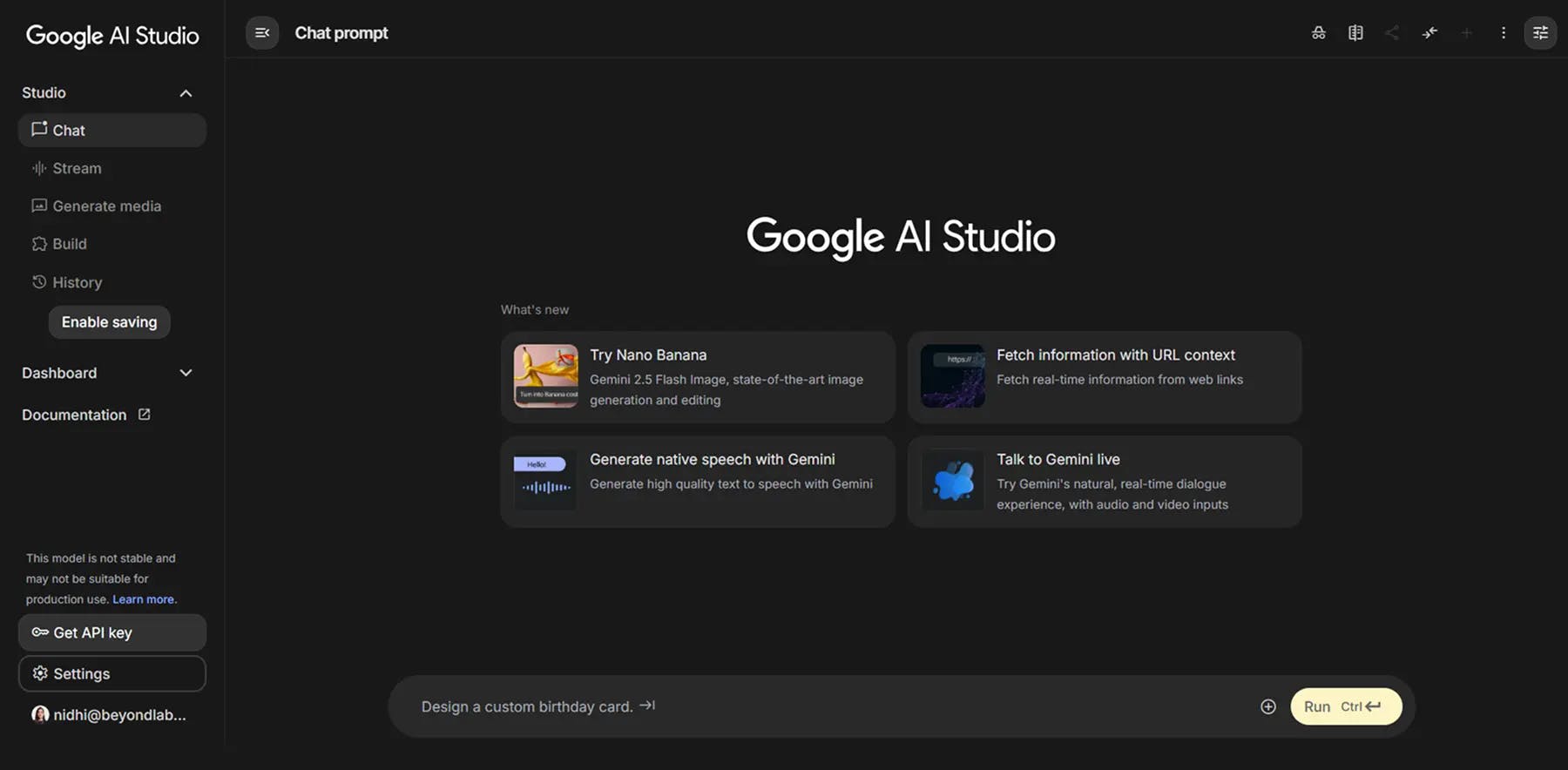Click the Enable saving button

pyautogui.click(x=110, y=322)
